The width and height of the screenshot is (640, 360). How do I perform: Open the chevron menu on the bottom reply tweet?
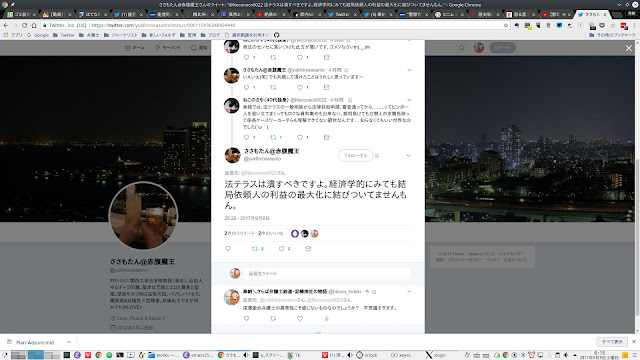coord(409,292)
